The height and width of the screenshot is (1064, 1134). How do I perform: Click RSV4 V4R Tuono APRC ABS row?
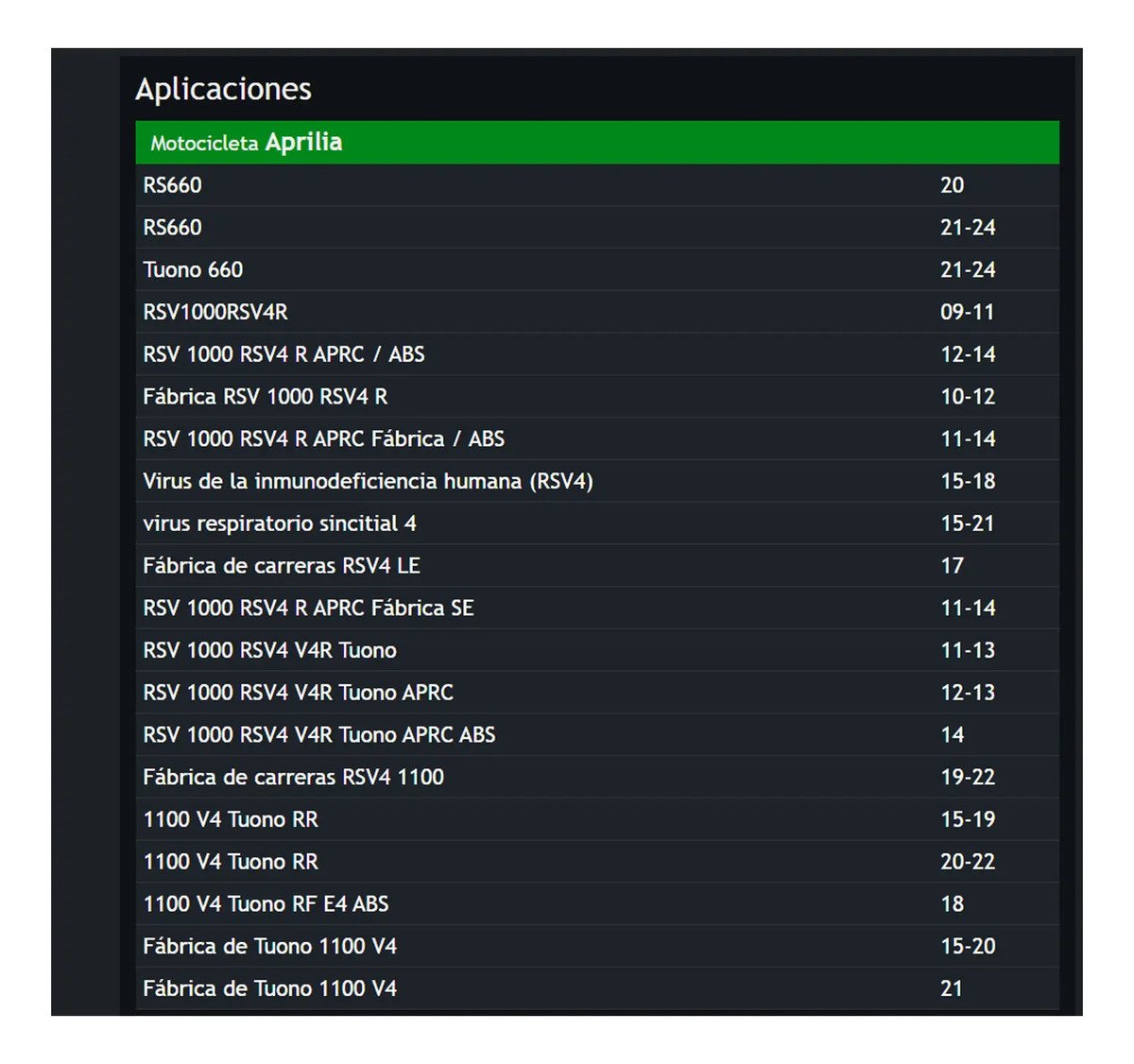pyautogui.click(x=597, y=735)
